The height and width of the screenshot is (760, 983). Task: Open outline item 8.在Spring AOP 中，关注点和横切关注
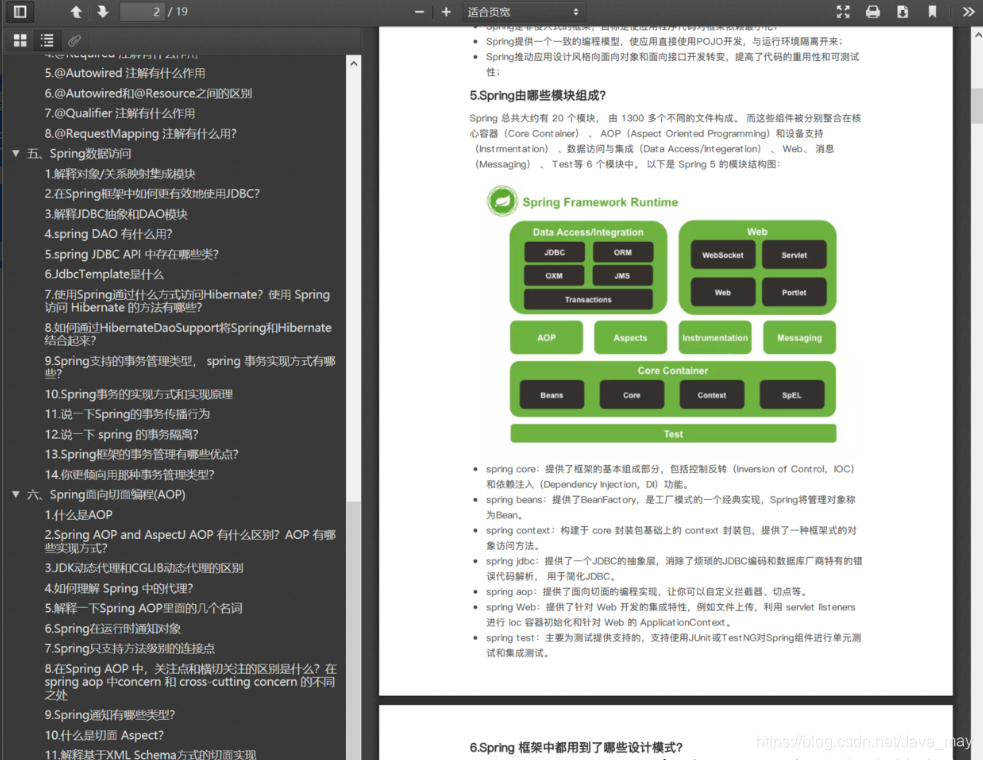190,682
